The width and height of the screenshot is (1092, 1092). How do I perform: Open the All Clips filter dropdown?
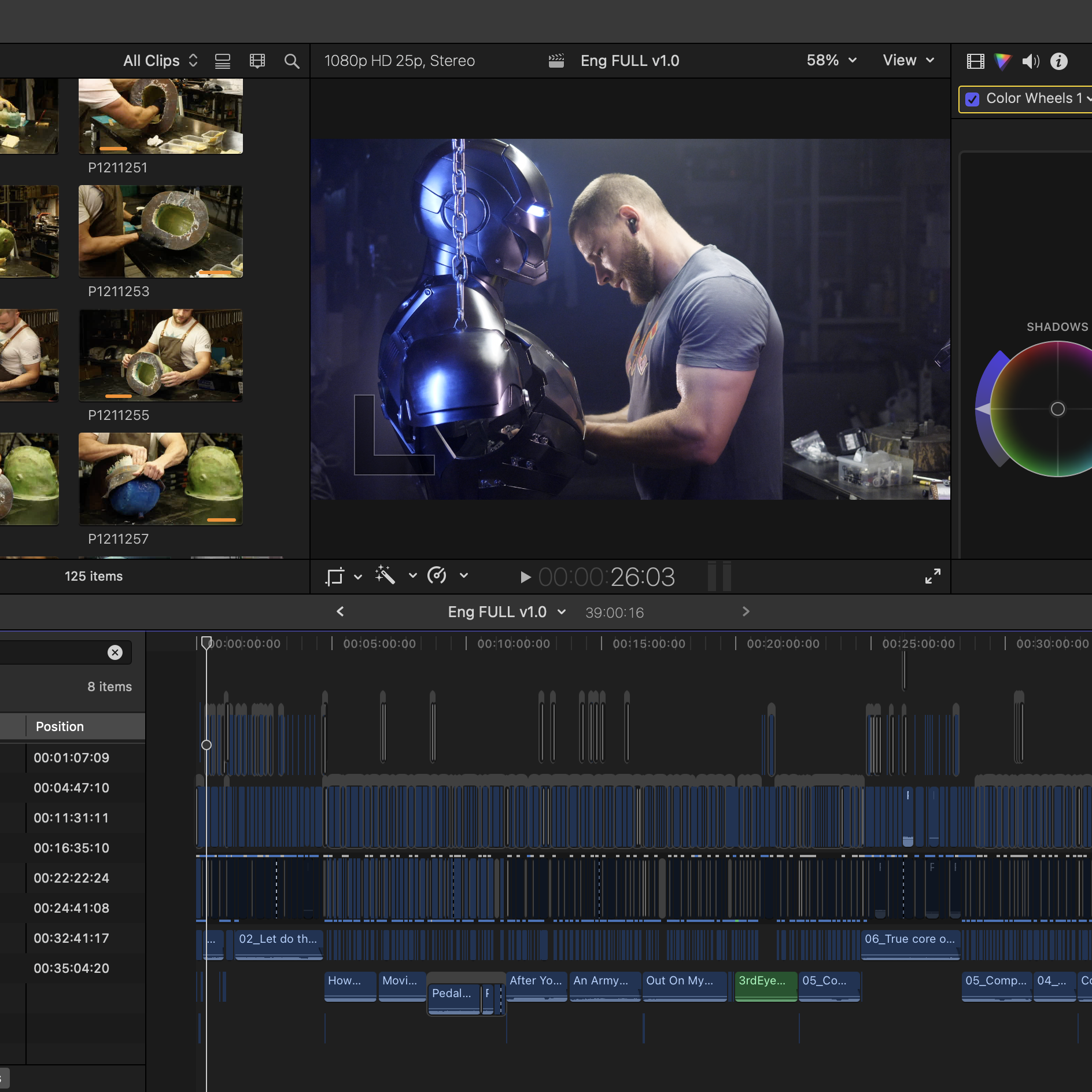(x=160, y=61)
